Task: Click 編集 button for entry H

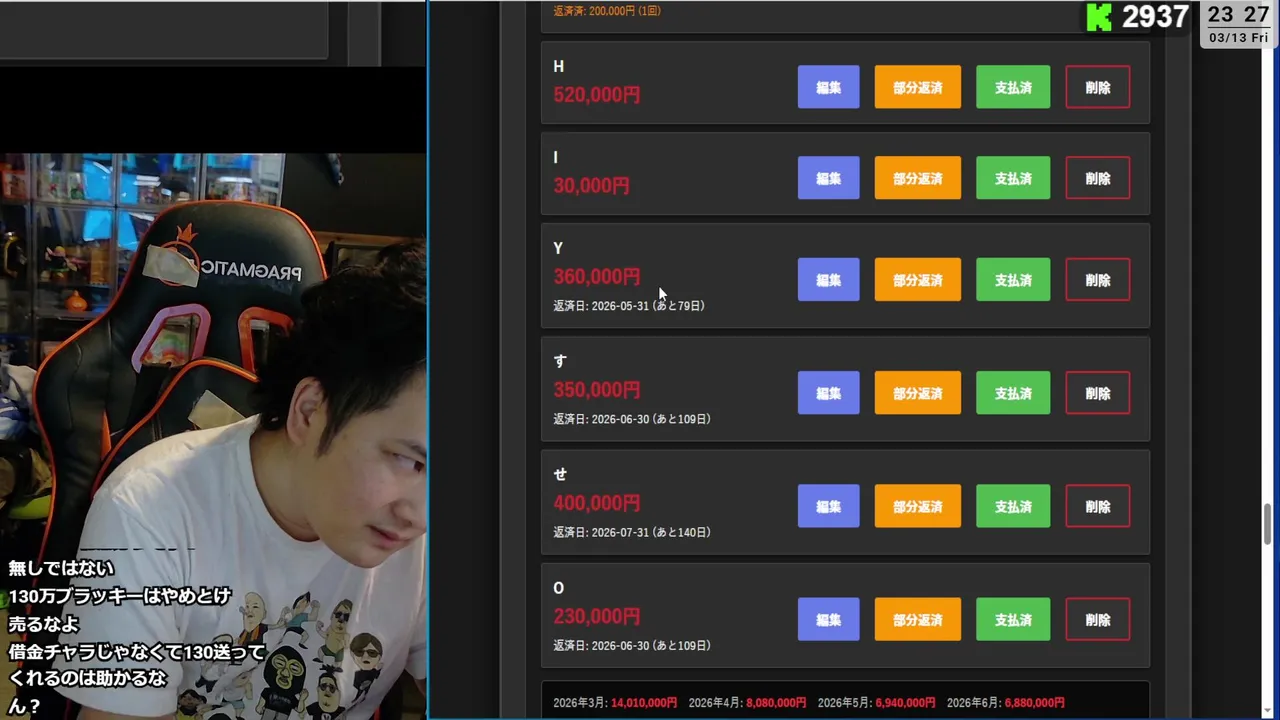Action: (828, 87)
